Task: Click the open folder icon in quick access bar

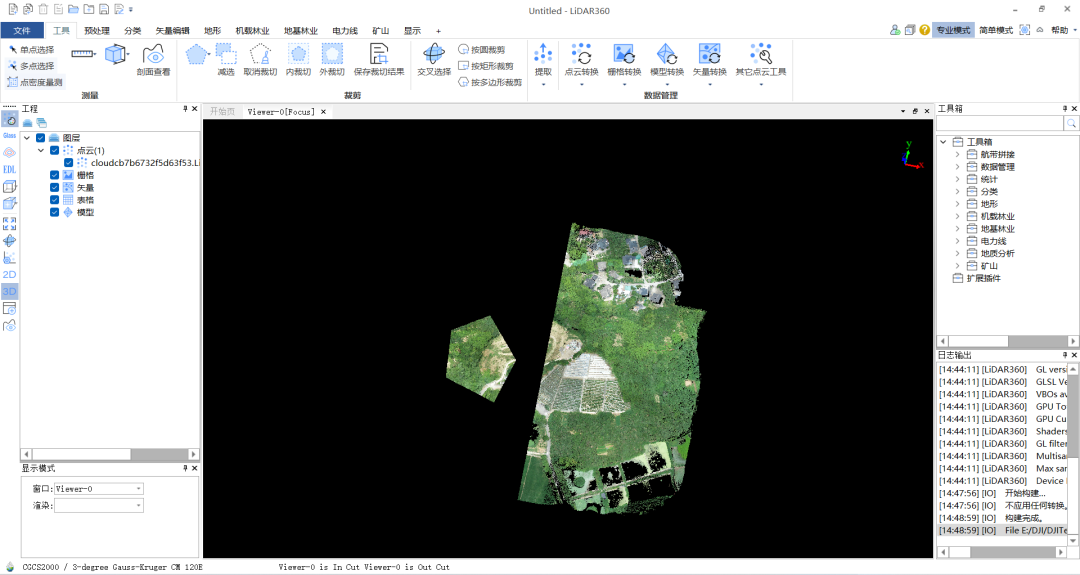Action: (x=73, y=10)
